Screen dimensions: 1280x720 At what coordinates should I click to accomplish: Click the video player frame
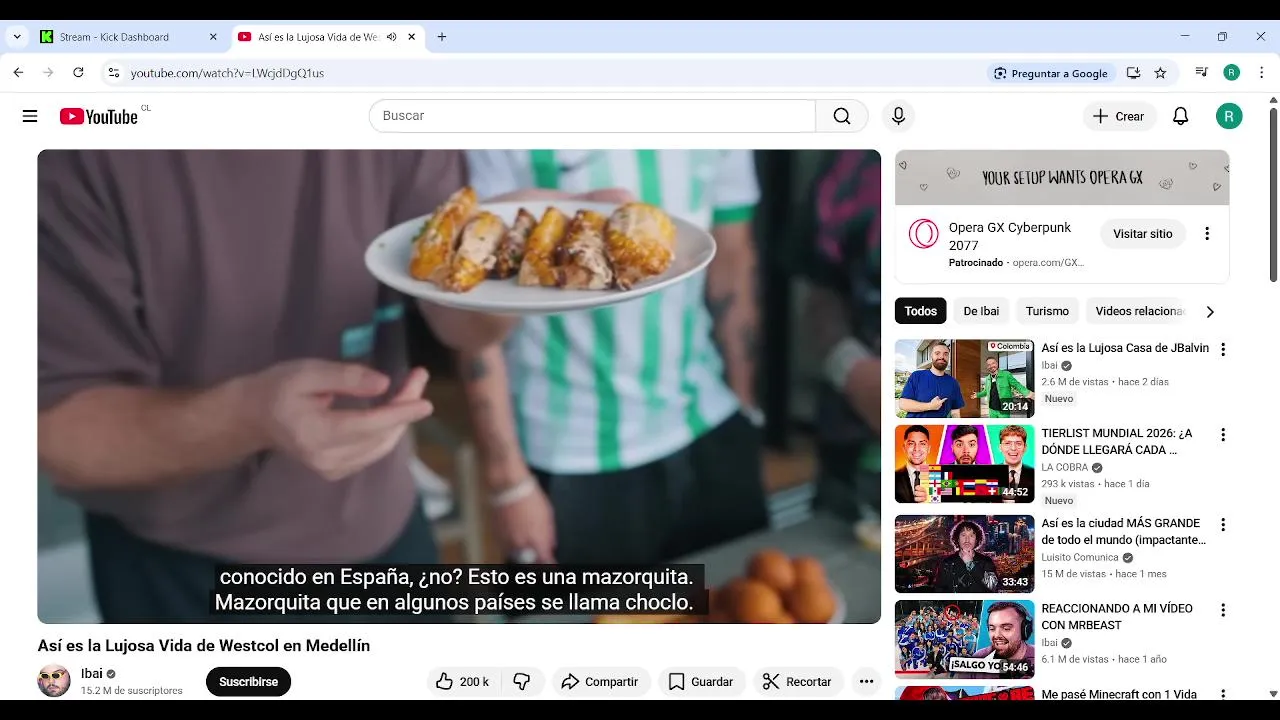coord(459,387)
